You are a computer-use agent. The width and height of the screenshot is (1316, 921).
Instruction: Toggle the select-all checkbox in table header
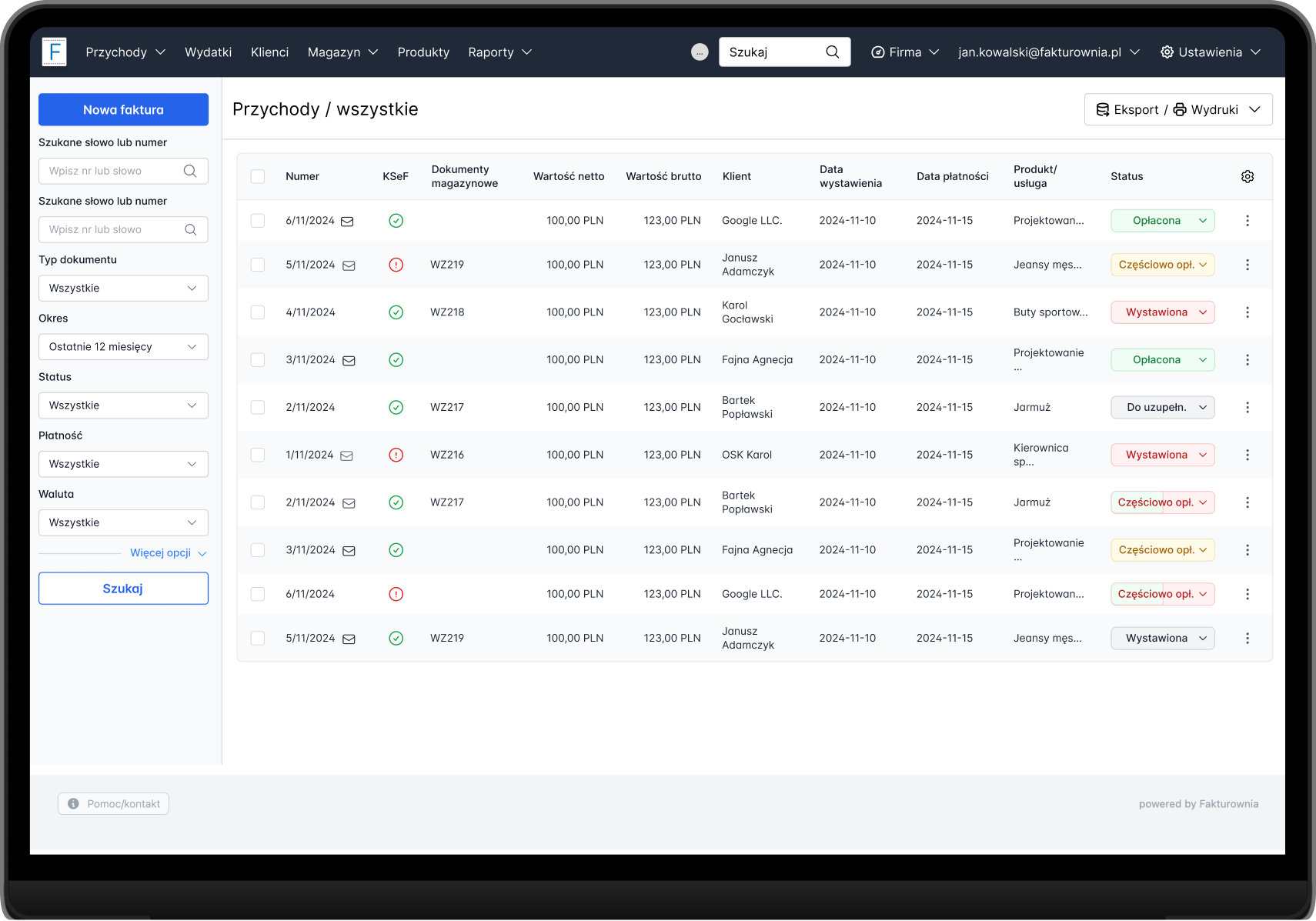pyautogui.click(x=258, y=176)
